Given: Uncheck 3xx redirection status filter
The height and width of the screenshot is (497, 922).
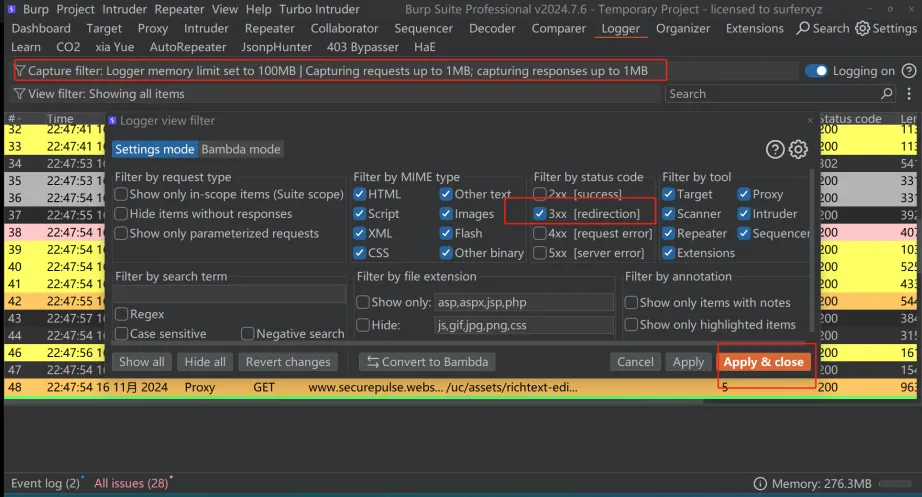Looking at the screenshot, I should point(540,214).
